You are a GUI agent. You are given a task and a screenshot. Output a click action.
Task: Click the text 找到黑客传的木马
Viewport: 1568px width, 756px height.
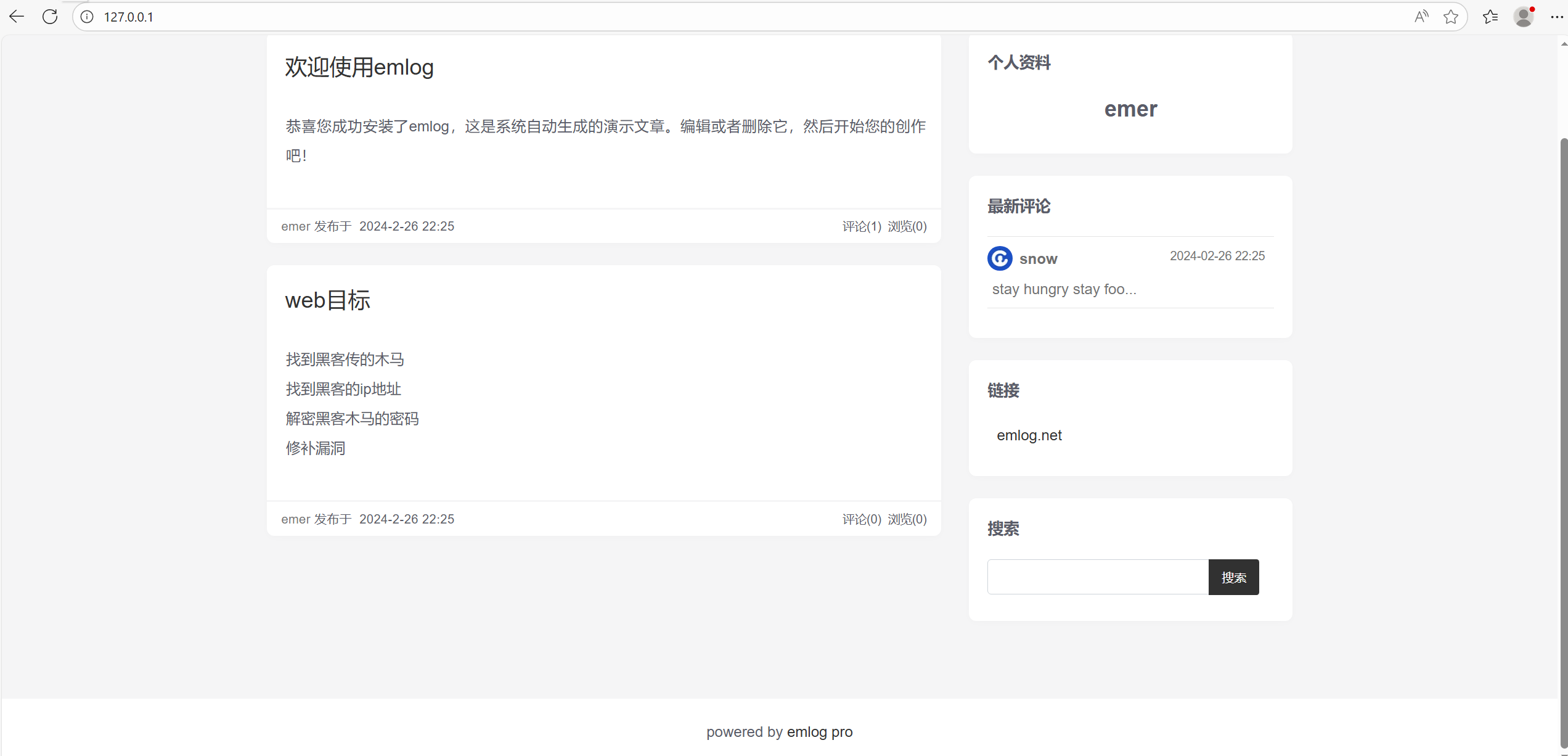[345, 360]
